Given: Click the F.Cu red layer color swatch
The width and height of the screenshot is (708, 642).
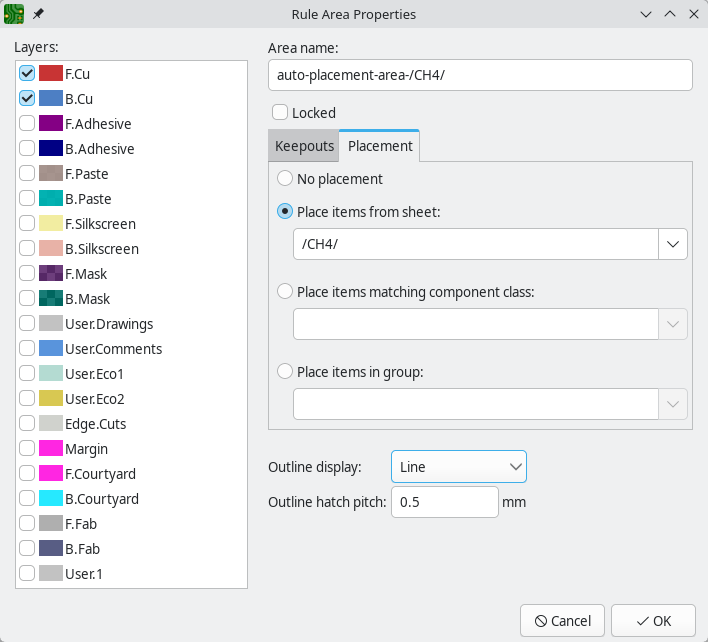Looking at the screenshot, I should [51, 74].
